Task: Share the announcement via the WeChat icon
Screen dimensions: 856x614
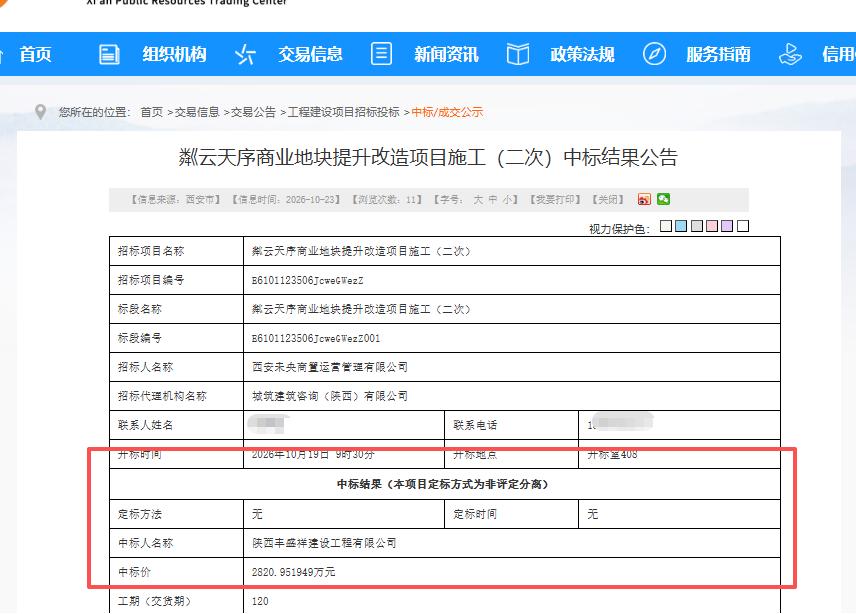Action: click(x=663, y=199)
